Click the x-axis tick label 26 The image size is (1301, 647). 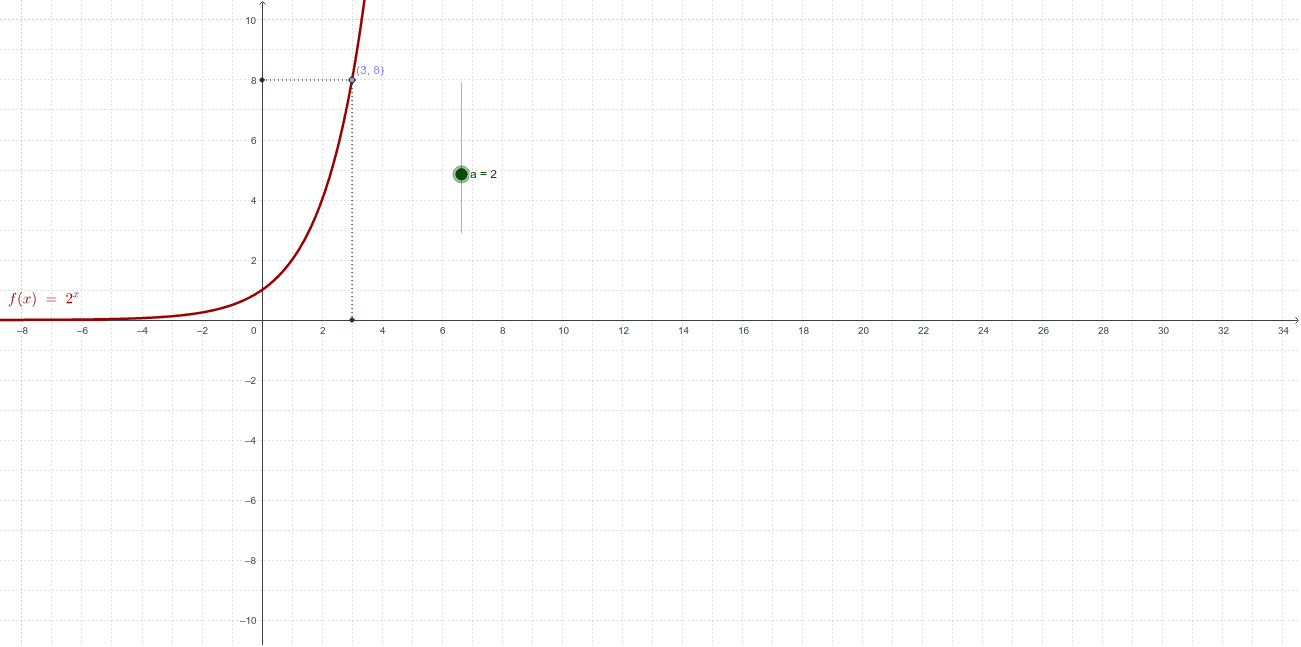pyautogui.click(x=1043, y=330)
